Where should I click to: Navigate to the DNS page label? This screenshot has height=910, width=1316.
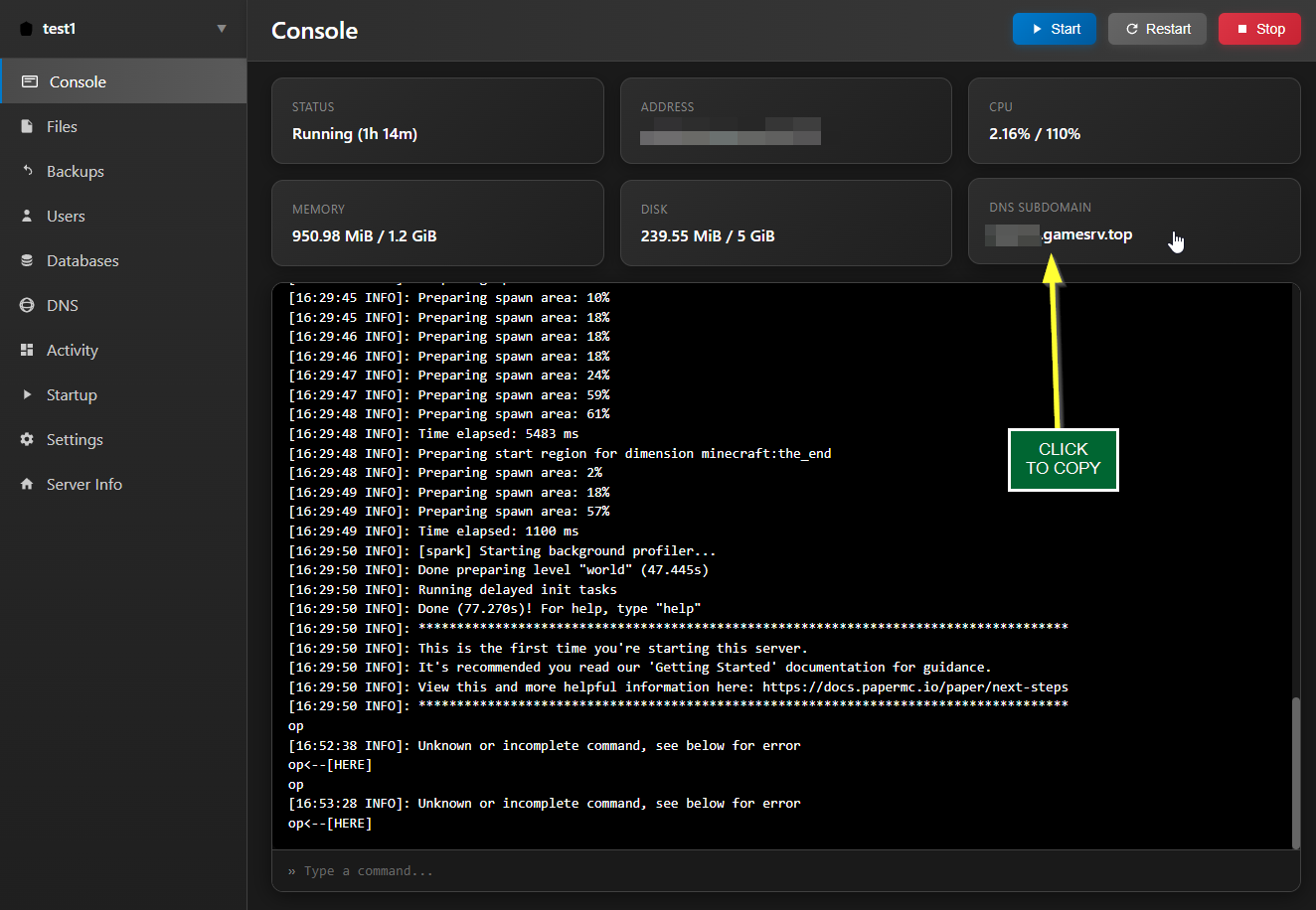pos(63,305)
